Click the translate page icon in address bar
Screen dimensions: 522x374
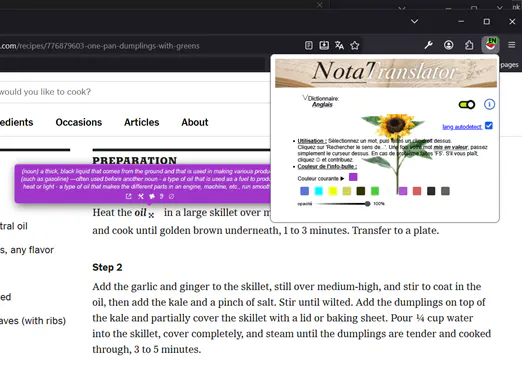tap(339, 45)
